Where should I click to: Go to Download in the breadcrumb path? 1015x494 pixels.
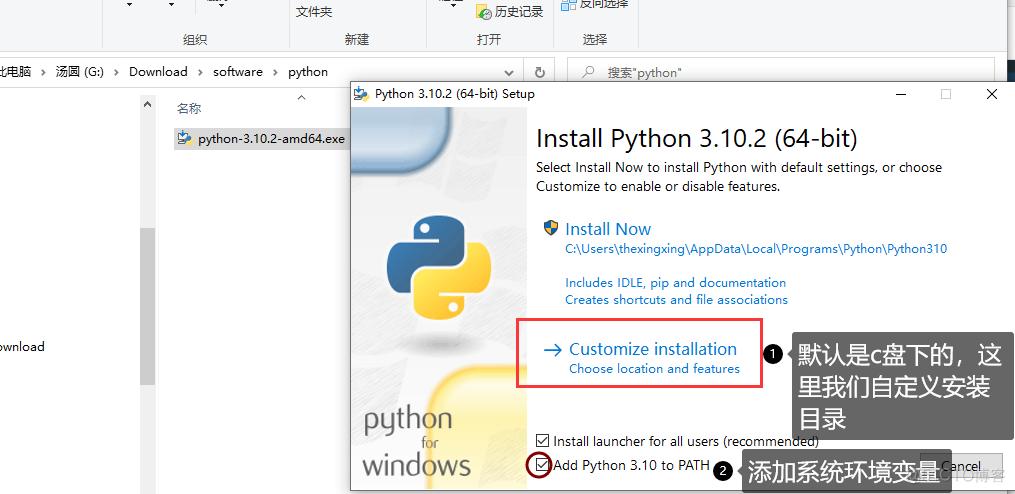[158, 72]
